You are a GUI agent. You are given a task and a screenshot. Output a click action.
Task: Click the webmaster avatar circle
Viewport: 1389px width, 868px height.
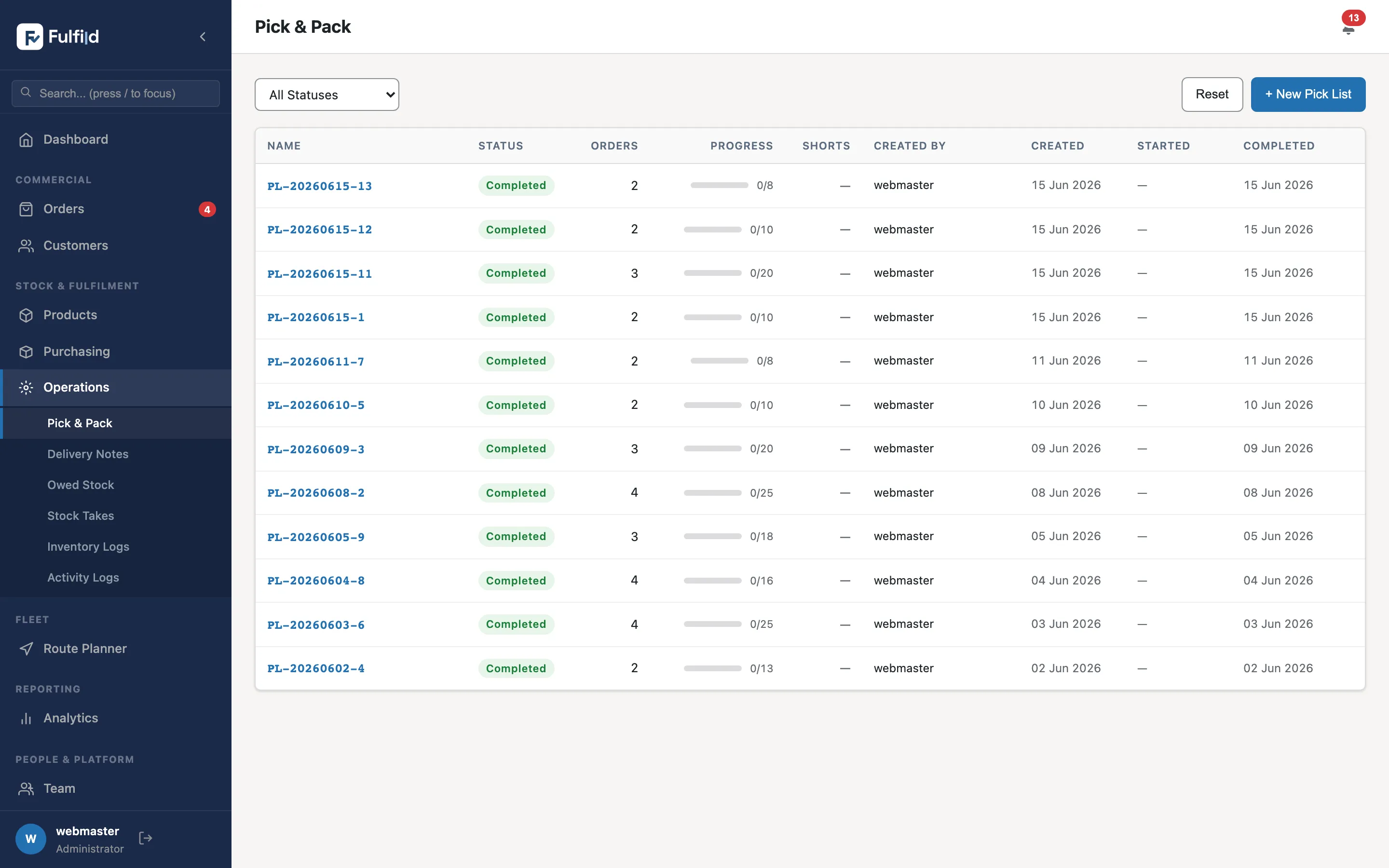31,839
